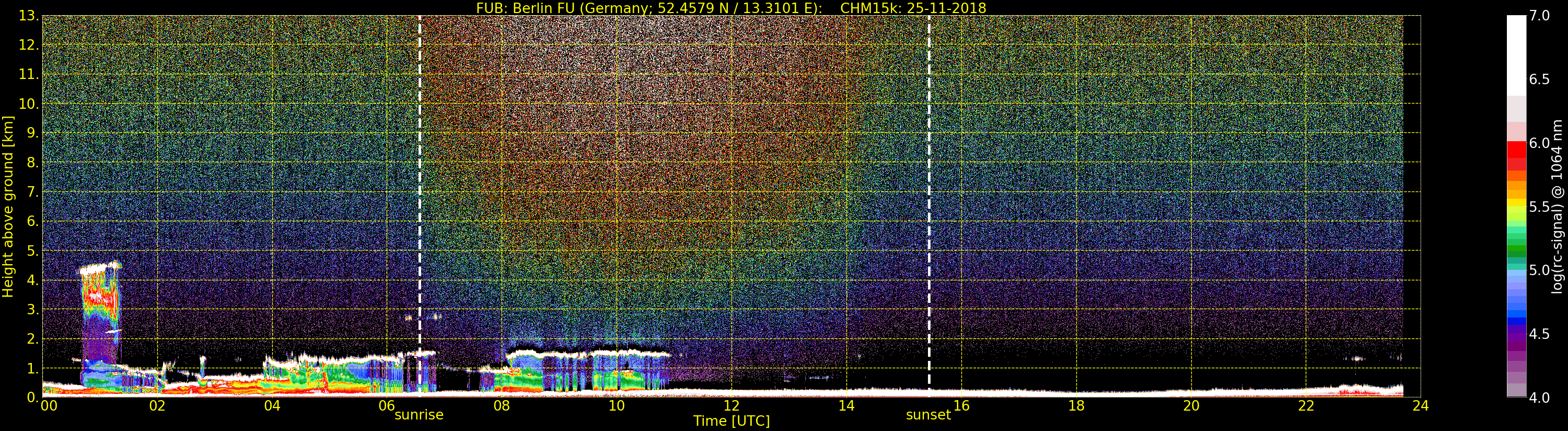
Task: Click the height axis tick "1."
Action: [33, 368]
